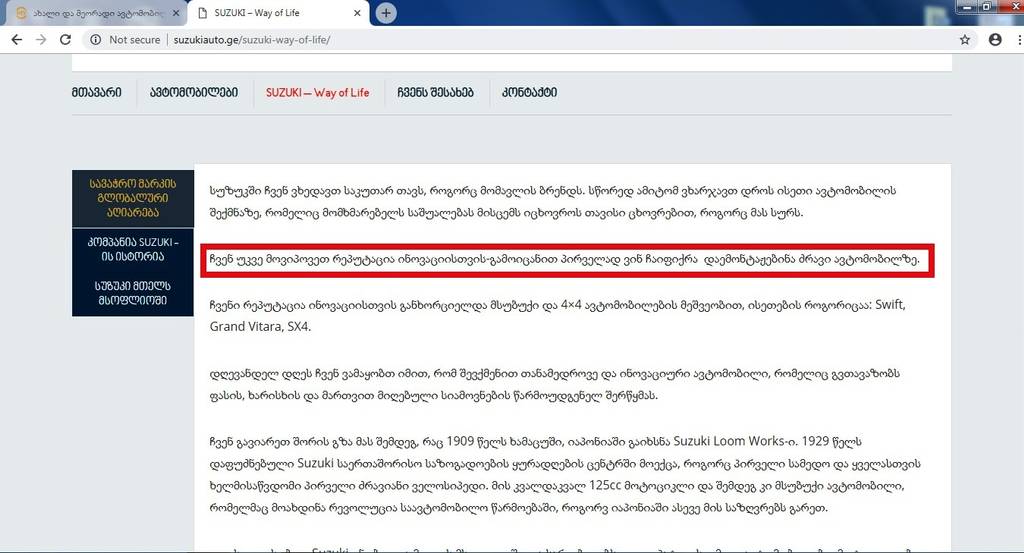Open a new tab with plus button
1024x553 pixels.
coord(386,12)
